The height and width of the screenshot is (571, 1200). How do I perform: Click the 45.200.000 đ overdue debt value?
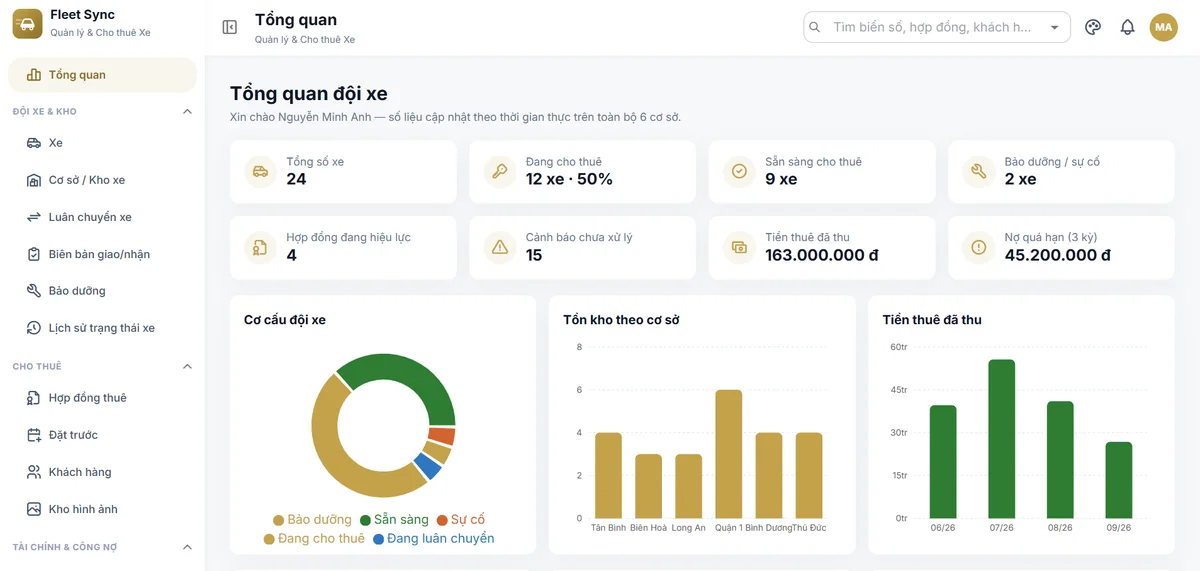pyautogui.click(x=1057, y=255)
